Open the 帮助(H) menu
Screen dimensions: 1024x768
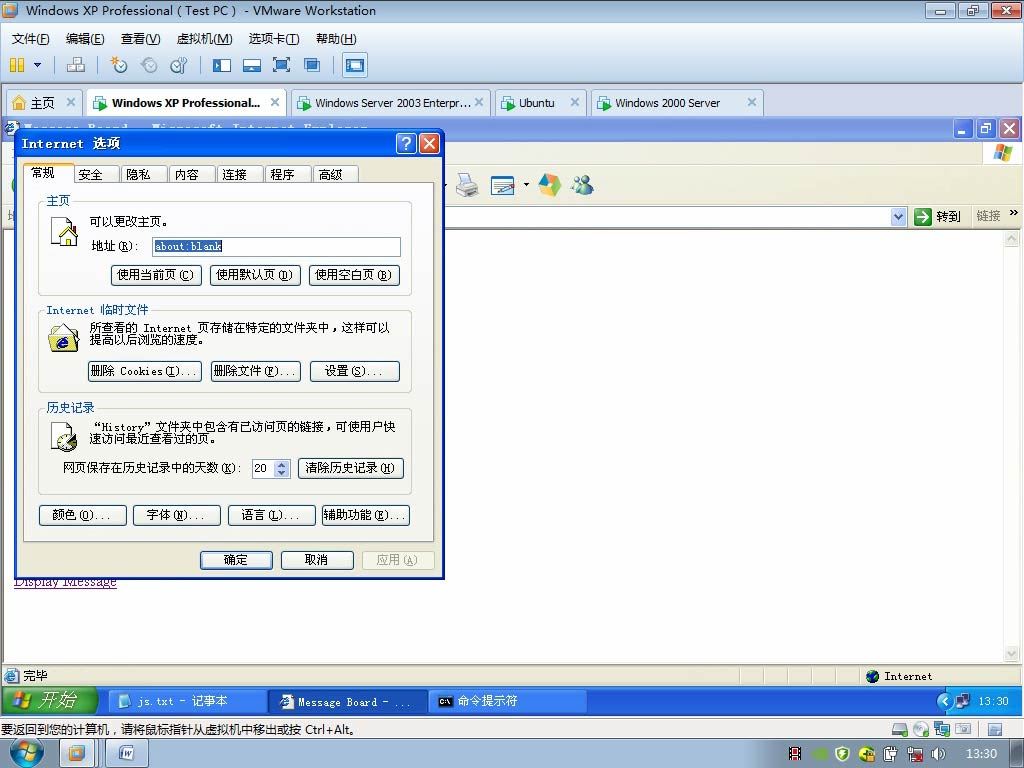coord(336,39)
